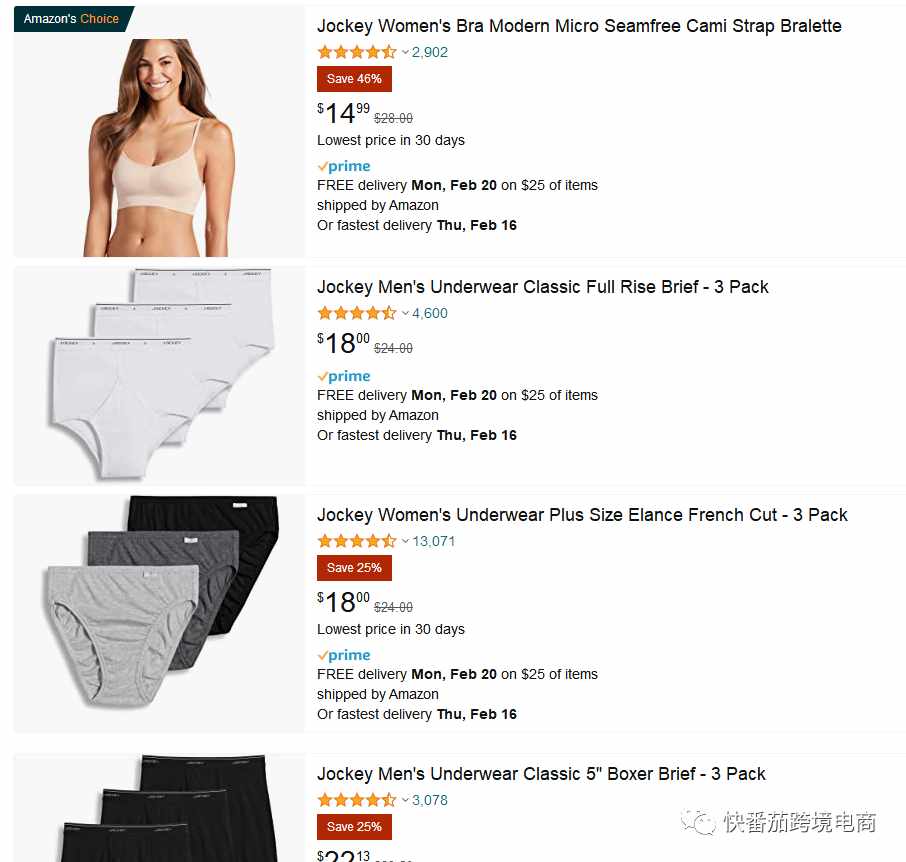Expand rating chevron next to 3,078 reviews
906x862 pixels.
tap(405, 801)
